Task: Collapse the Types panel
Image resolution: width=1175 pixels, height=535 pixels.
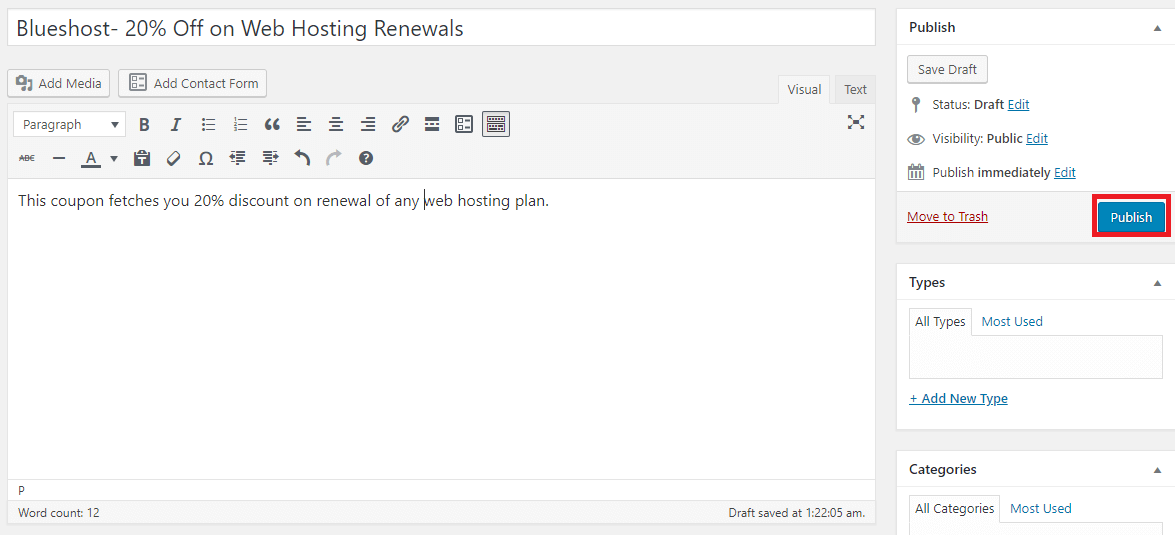Action: click(1158, 282)
